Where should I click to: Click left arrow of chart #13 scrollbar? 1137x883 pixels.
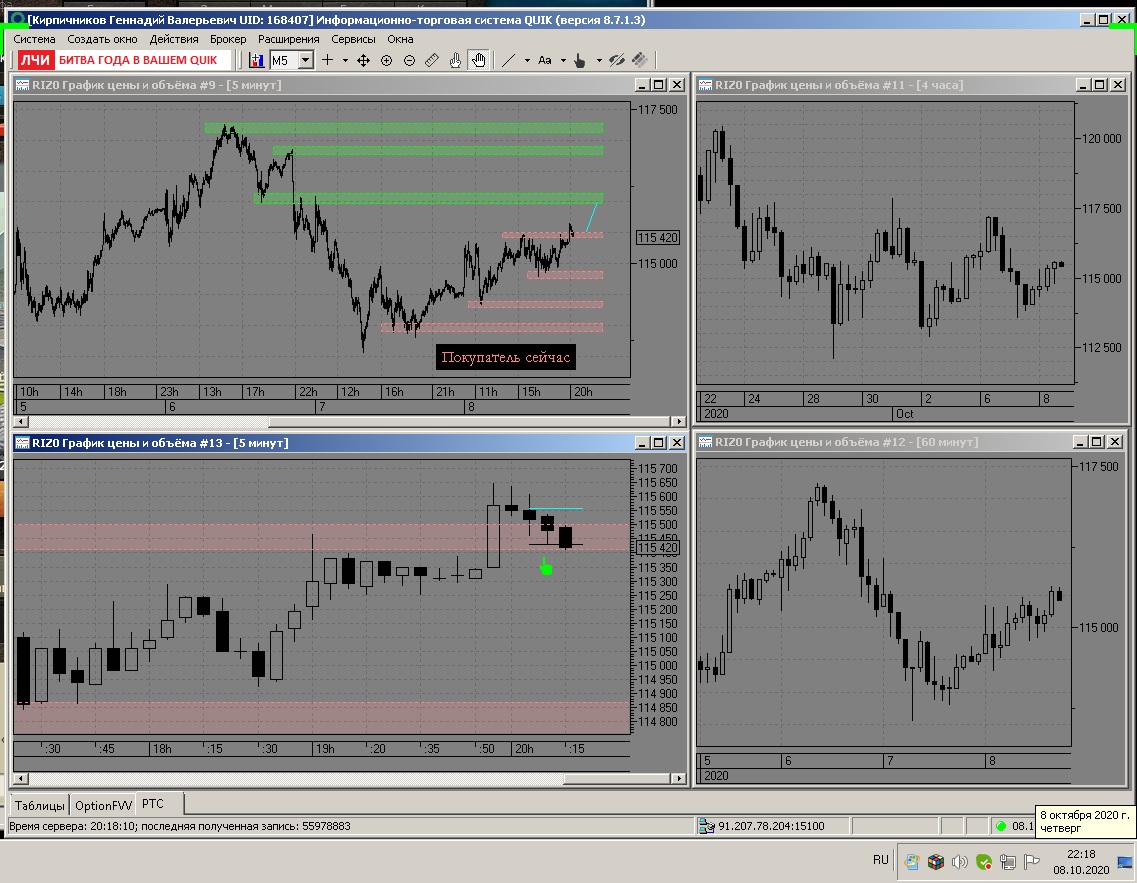pyautogui.click(x=21, y=779)
